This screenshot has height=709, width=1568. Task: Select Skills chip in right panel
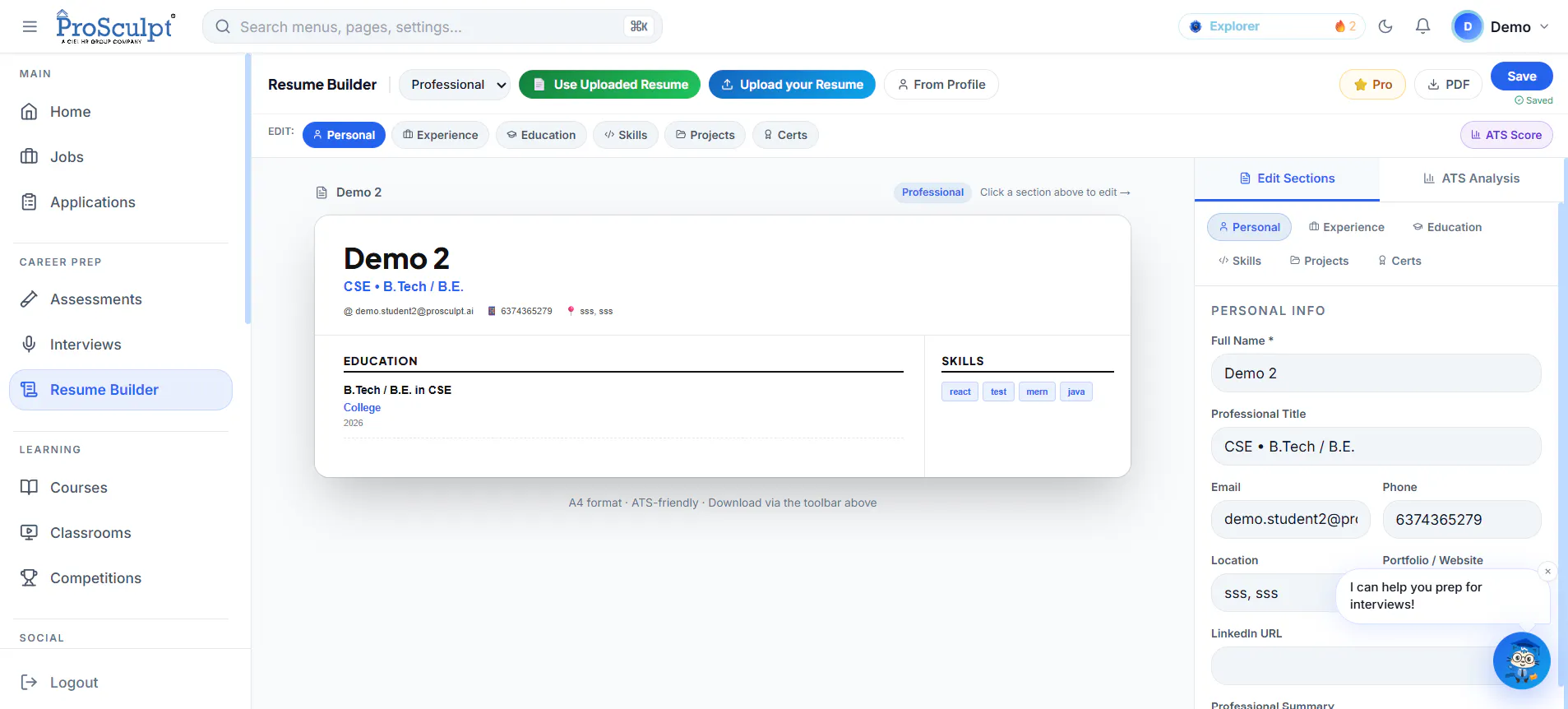point(1239,261)
